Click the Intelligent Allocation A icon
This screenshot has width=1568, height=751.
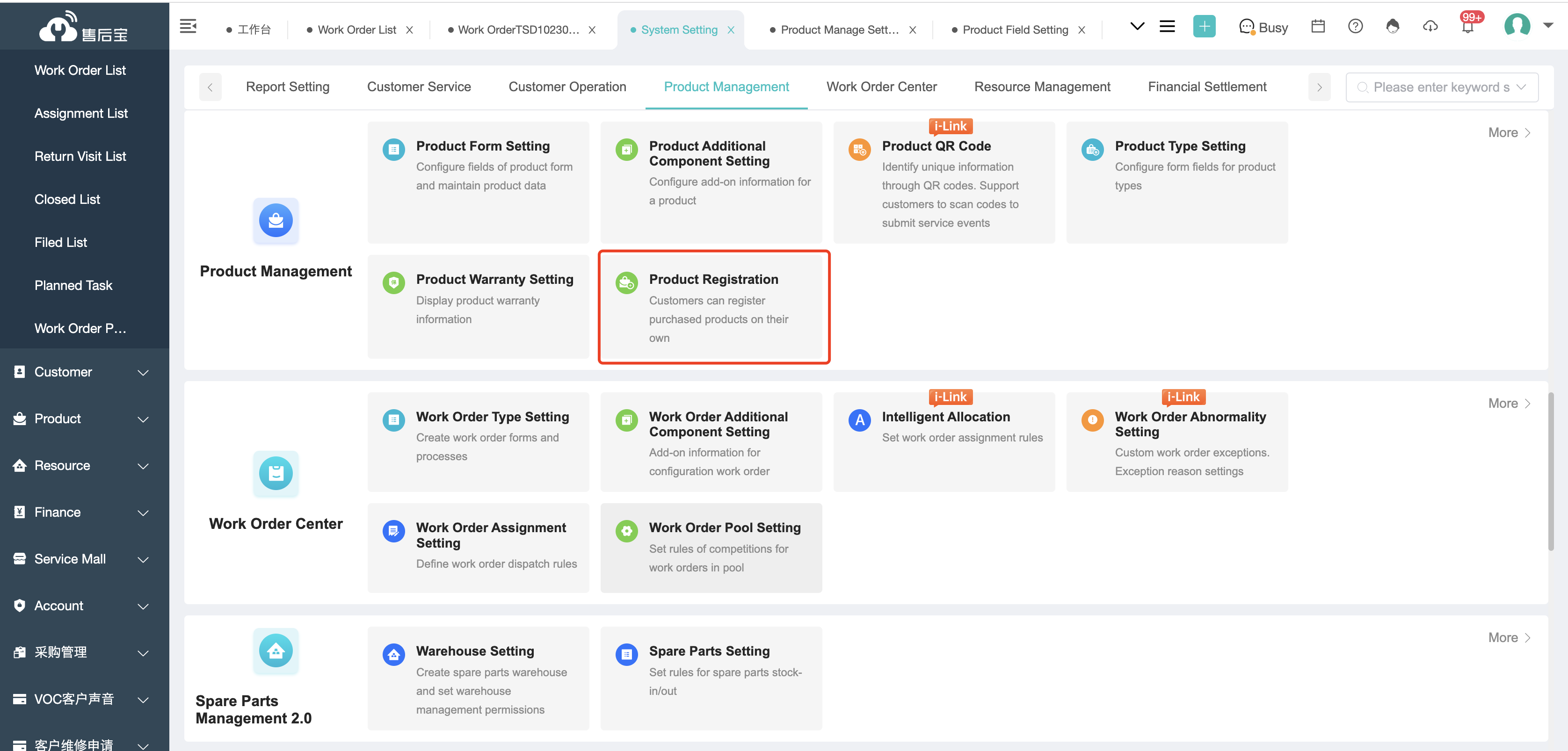pyautogui.click(x=859, y=420)
